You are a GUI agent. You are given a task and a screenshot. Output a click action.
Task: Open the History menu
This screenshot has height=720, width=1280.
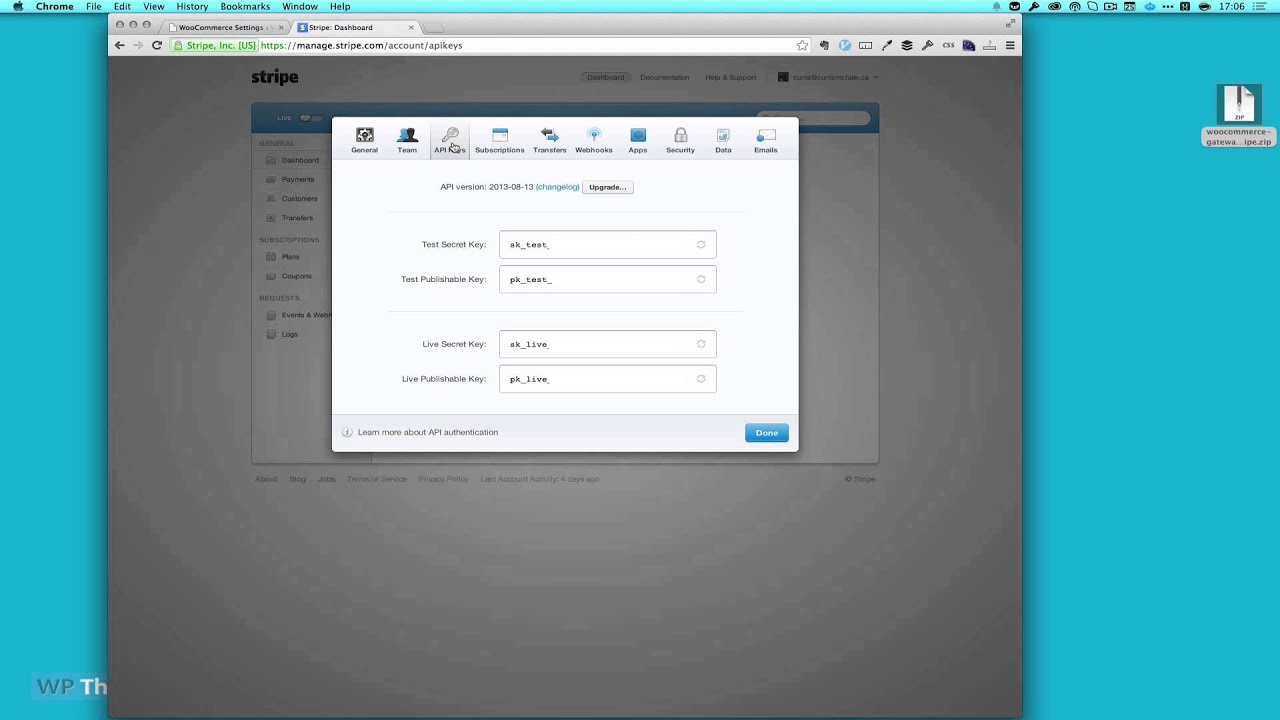(192, 6)
